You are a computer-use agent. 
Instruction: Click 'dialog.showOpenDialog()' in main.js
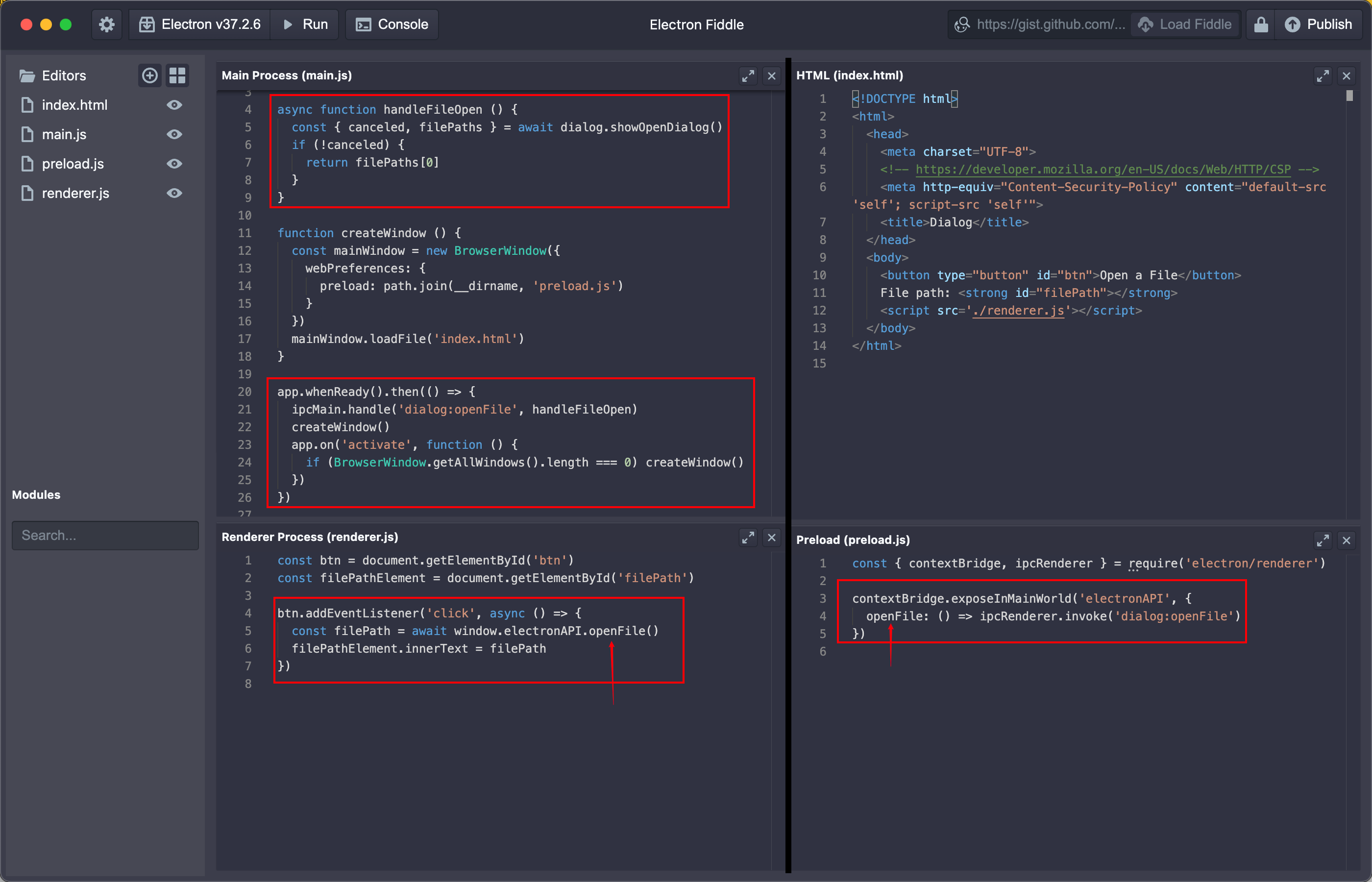point(641,127)
